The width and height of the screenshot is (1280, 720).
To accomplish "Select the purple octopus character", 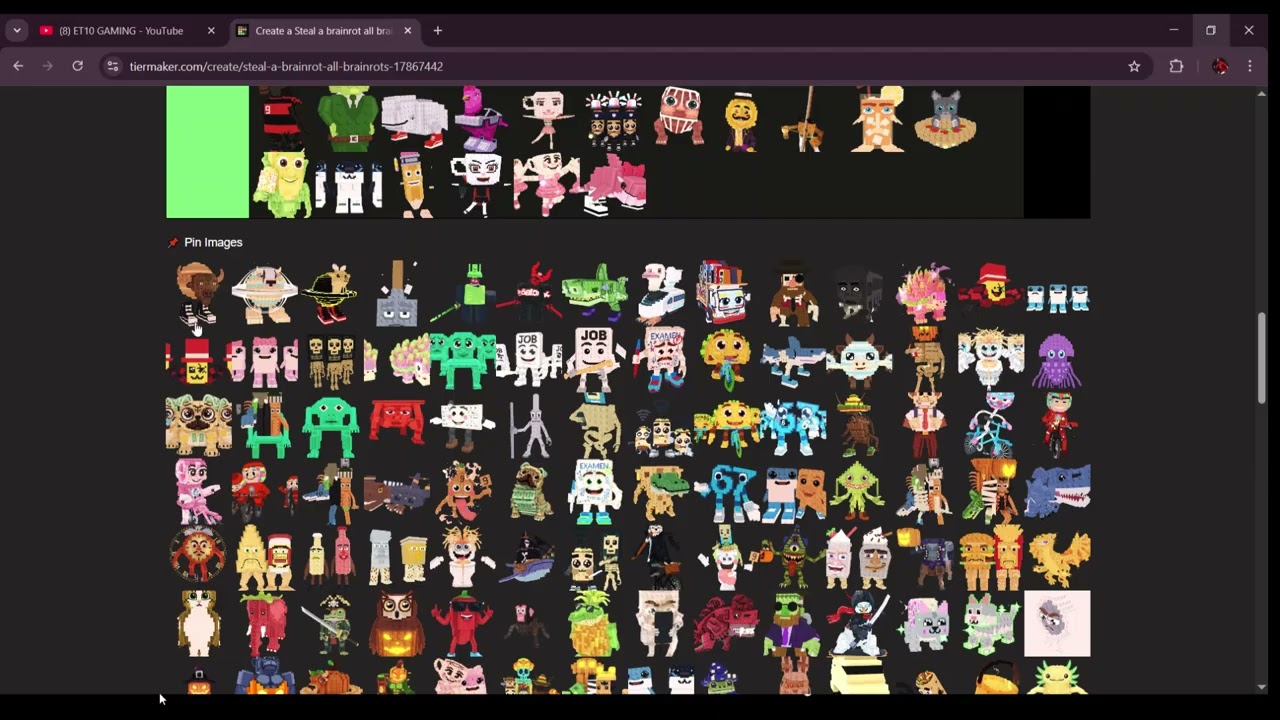I will point(1056,360).
